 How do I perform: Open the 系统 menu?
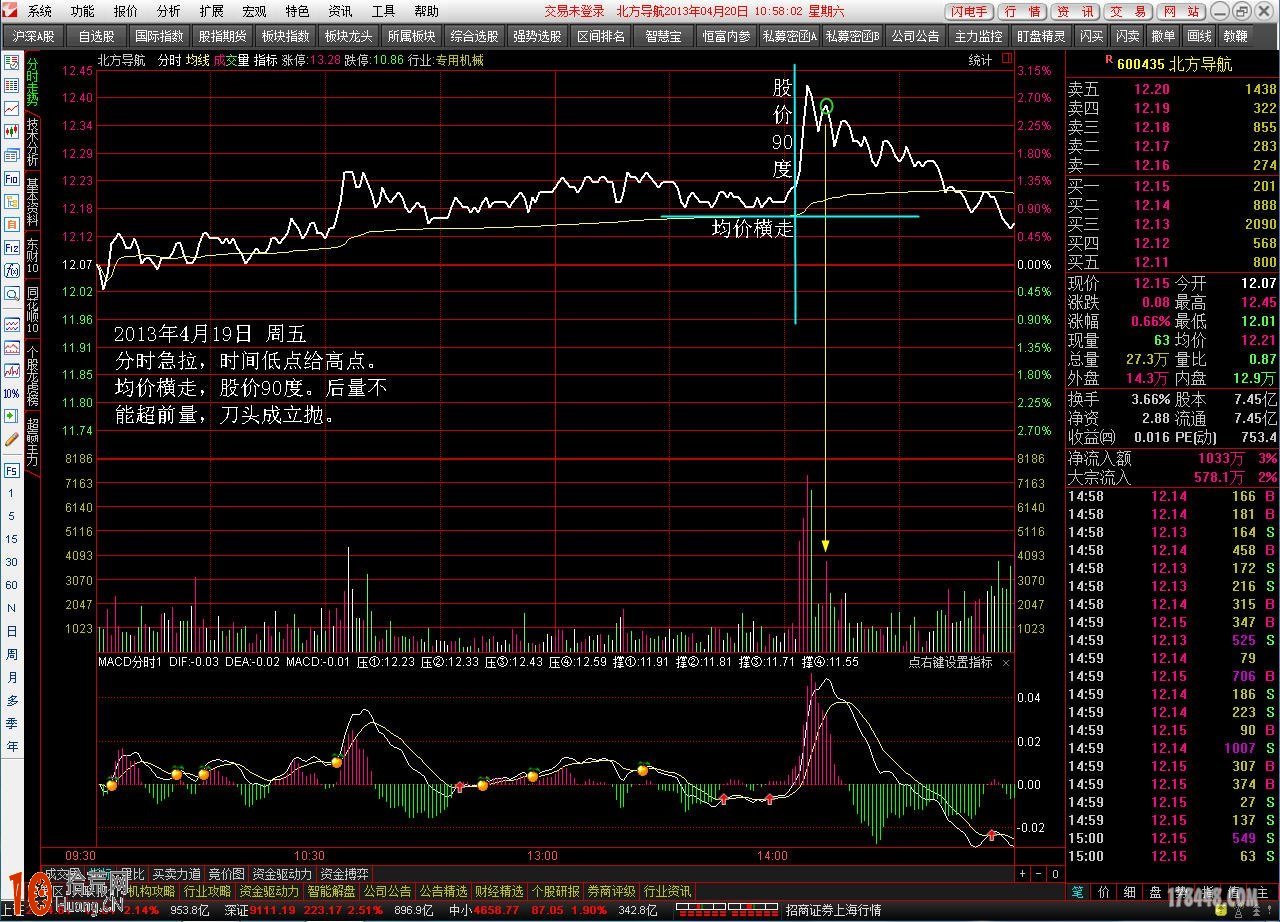click(40, 11)
